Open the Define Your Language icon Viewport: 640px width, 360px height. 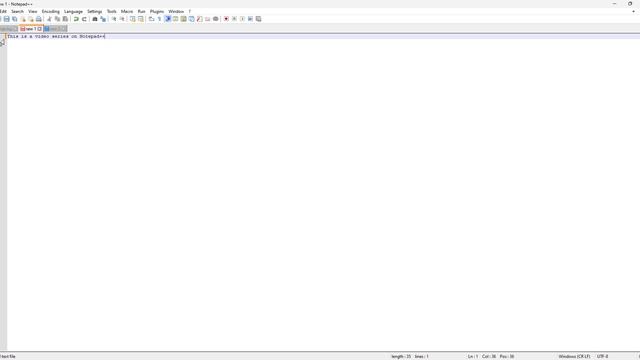[x=176, y=19]
